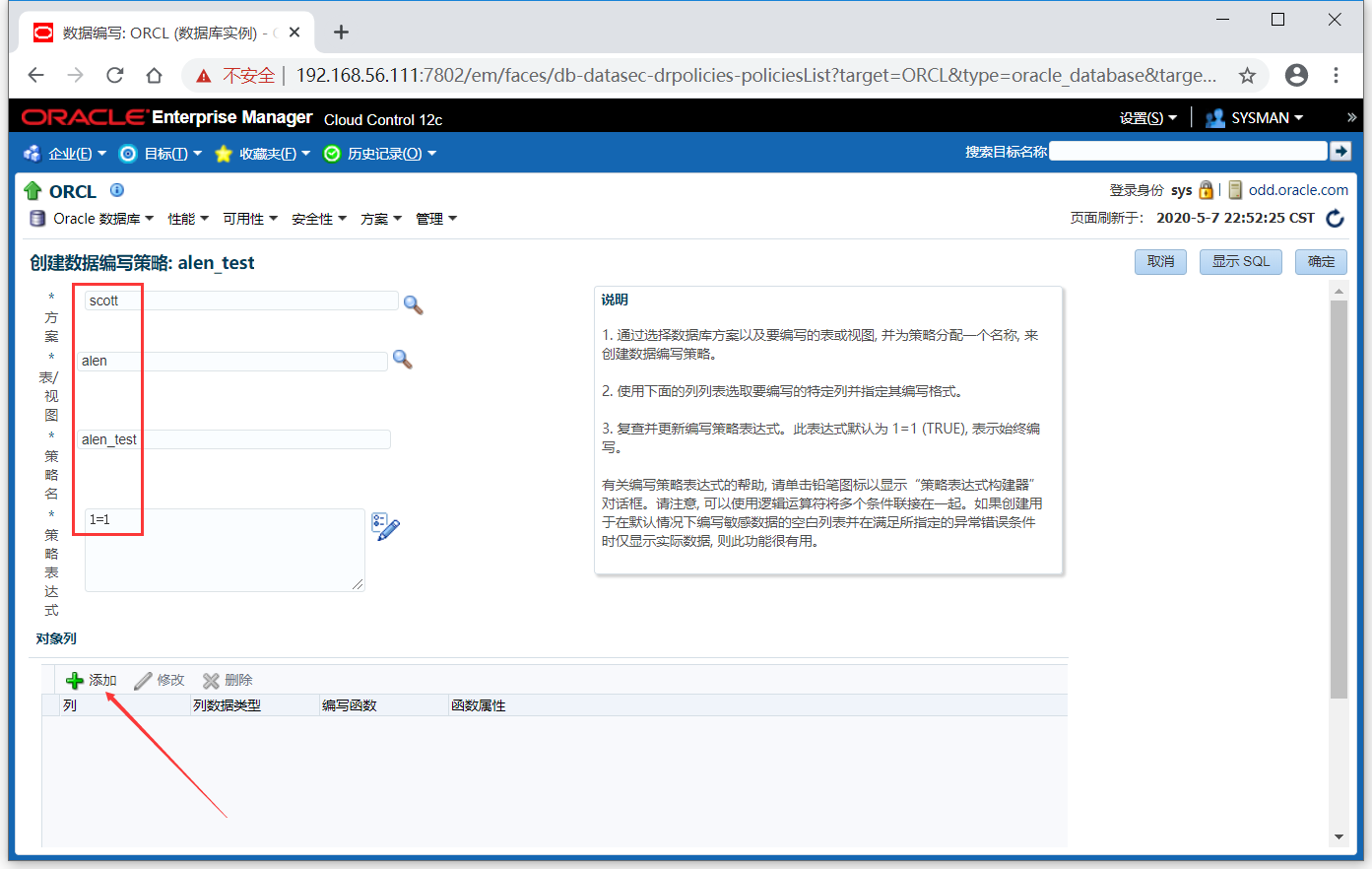This screenshot has width=1372, height=869.
Task: Click the green ORCL up-status arrow
Action: 33,191
